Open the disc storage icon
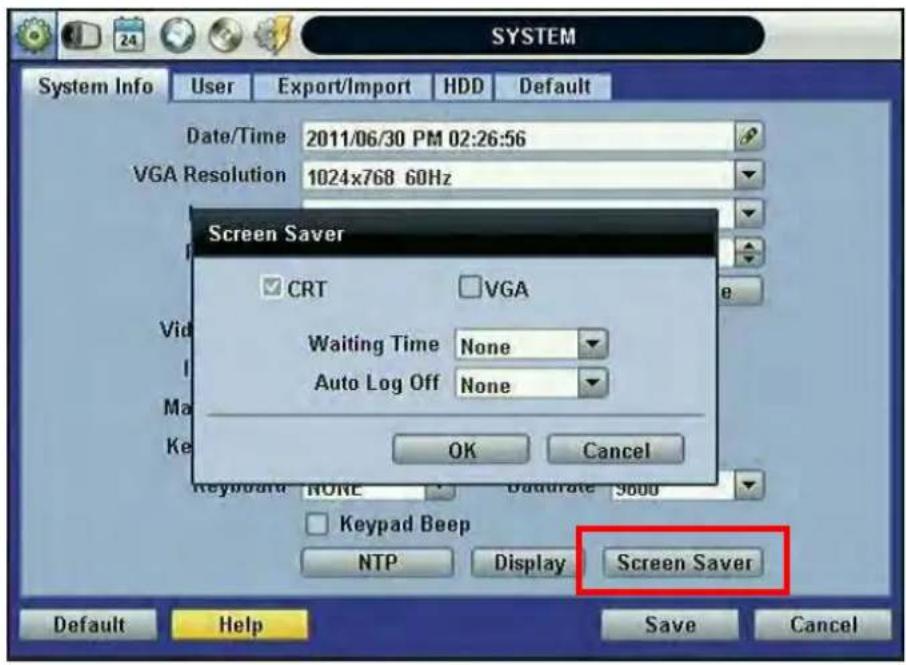Image resolution: width=906 pixels, height=665 pixels. click(225, 36)
